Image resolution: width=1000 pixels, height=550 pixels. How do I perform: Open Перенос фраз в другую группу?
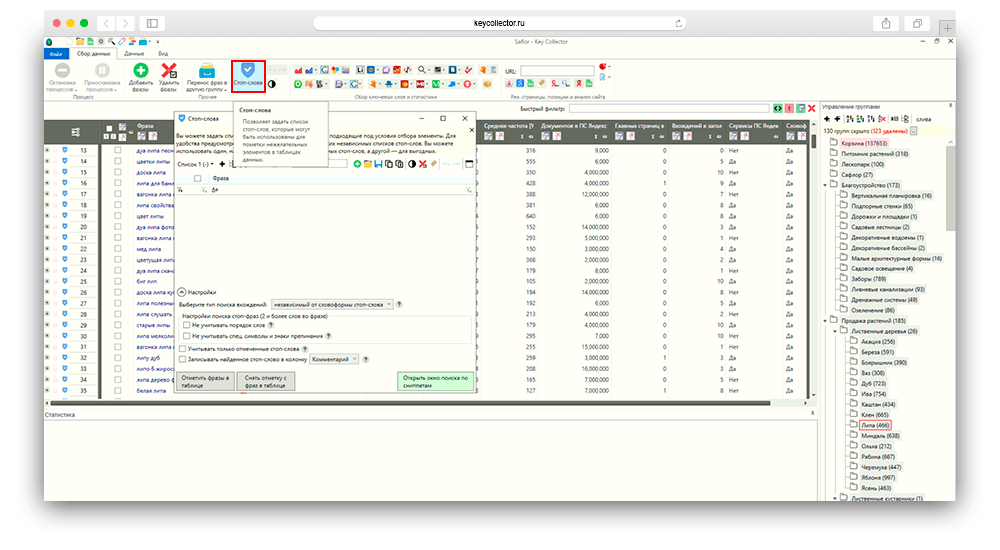click(x=207, y=77)
